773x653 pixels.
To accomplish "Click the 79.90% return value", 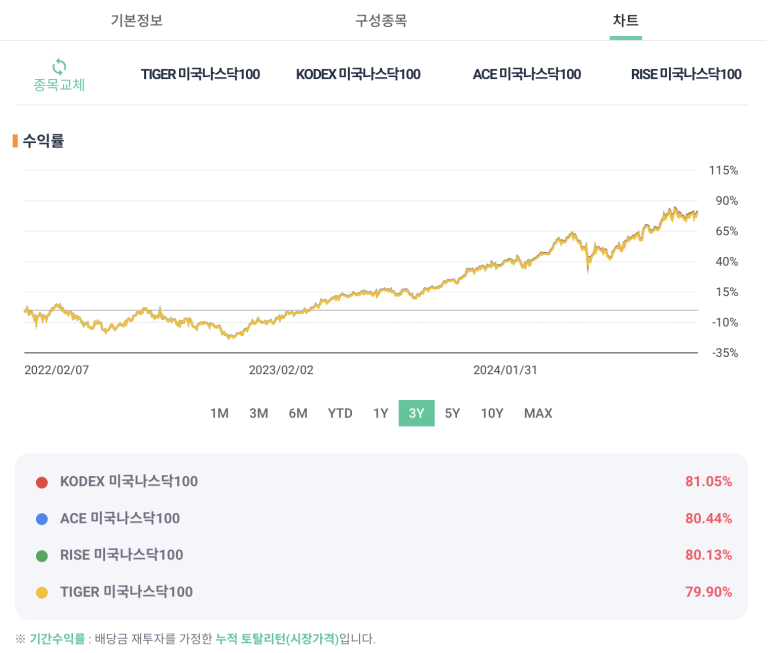I will 708,591.
